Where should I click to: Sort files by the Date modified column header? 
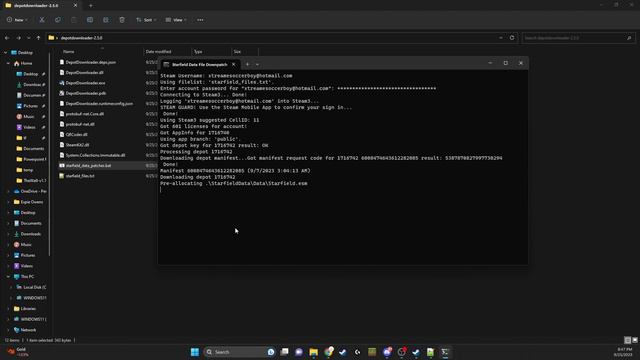click(x=158, y=52)
